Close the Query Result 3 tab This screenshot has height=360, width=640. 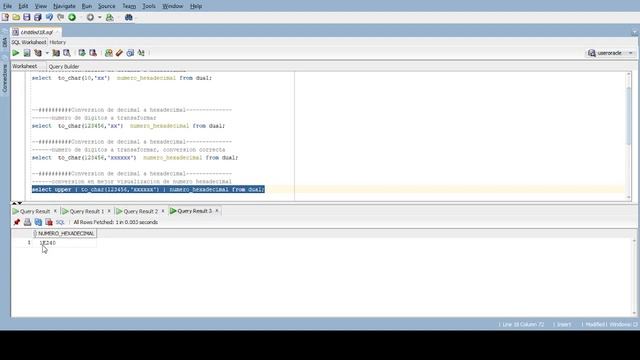click(x=217, y=211)
